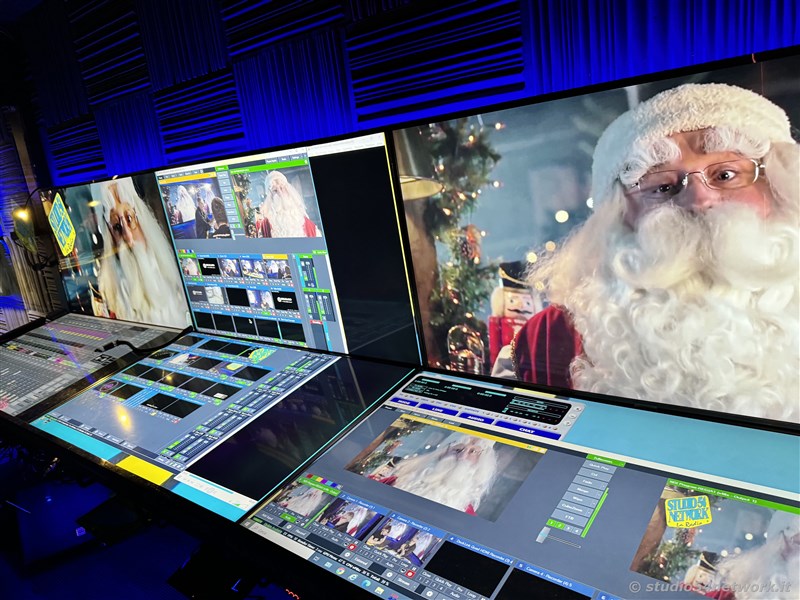Toggle red record indicator on Camera 2 input
This screenshot has width=800, height=600.
pos(410,574)
